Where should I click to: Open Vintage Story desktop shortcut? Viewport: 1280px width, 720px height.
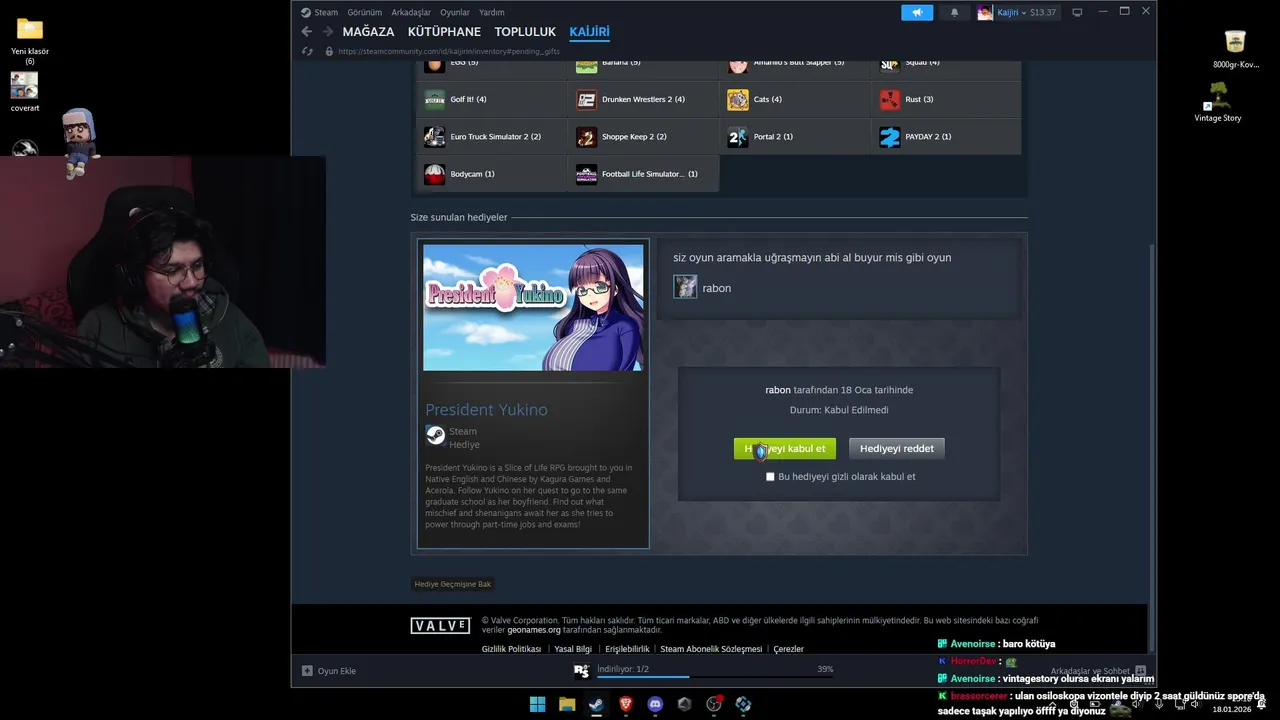point(1218,102)
